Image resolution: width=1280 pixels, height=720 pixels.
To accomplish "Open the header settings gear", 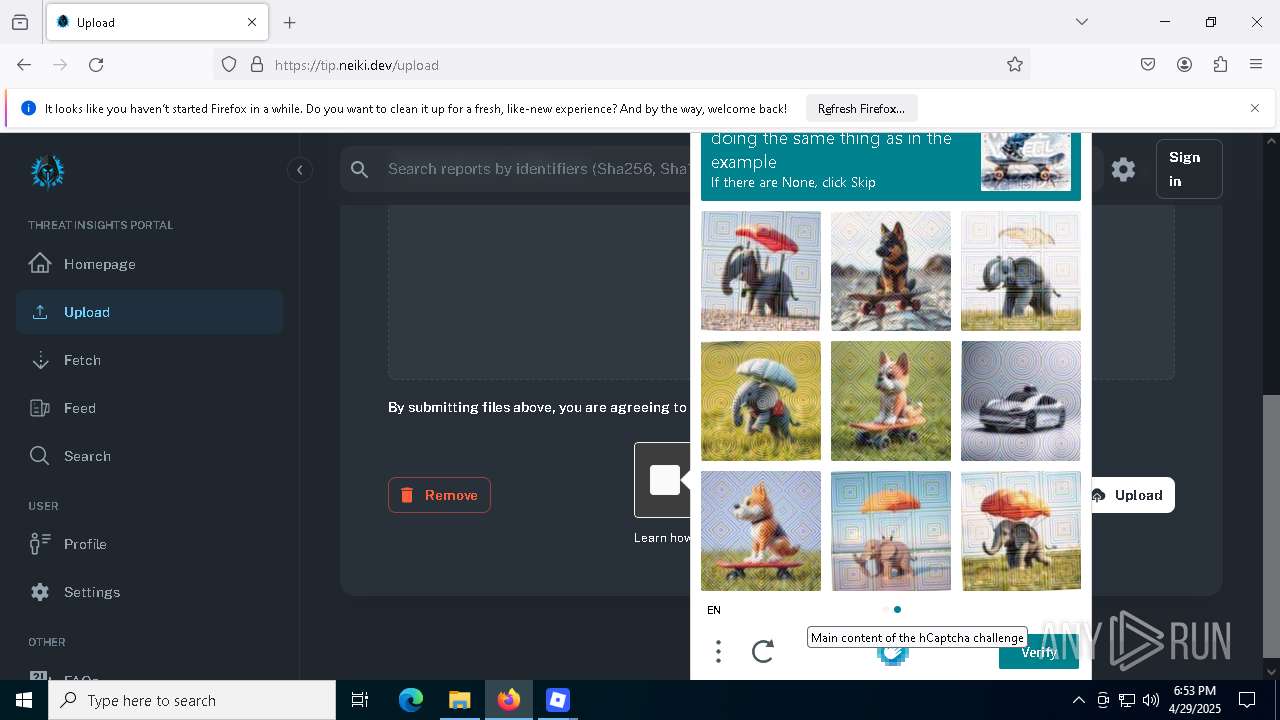I will tap(1123, 169).
